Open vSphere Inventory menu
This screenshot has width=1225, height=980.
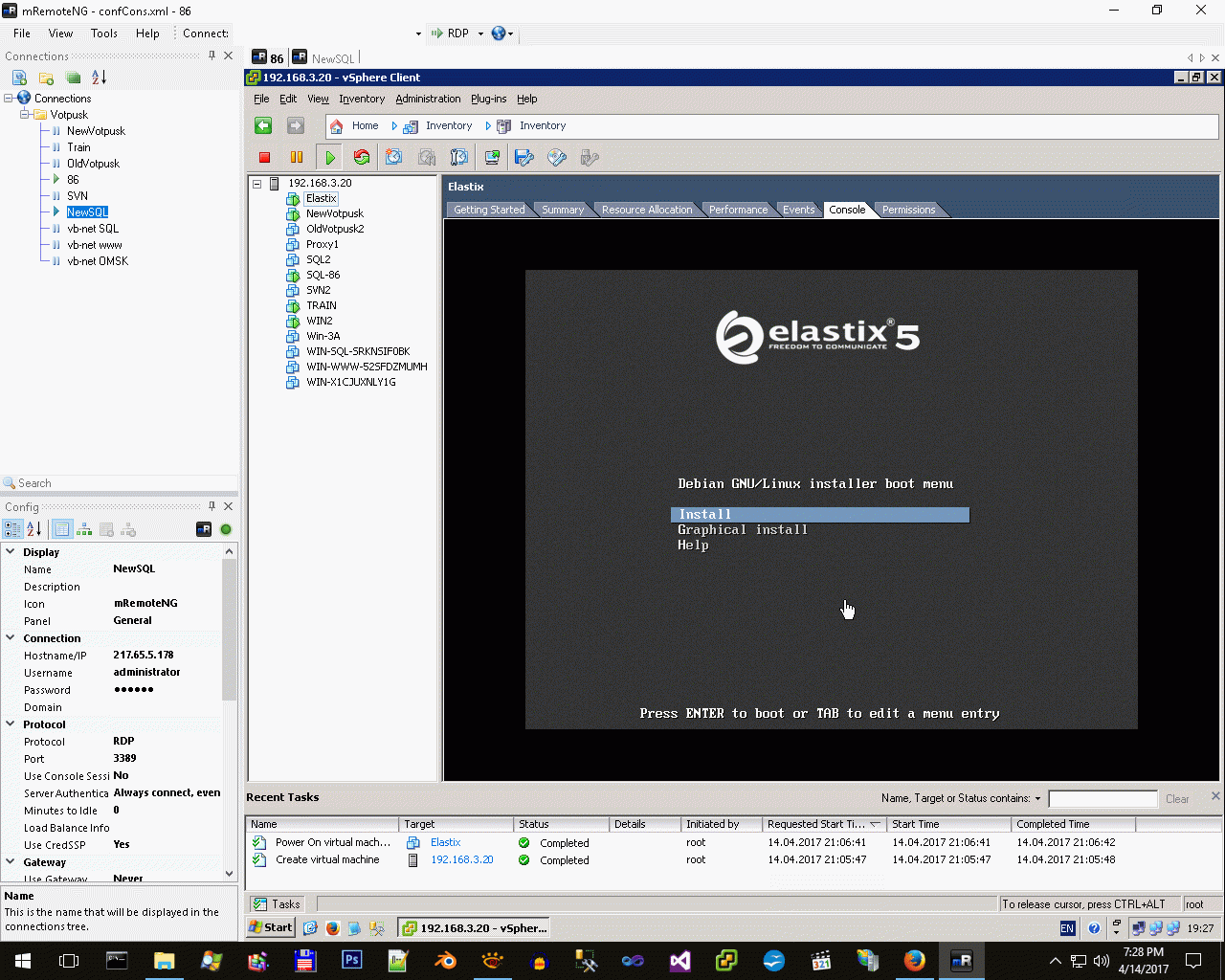coord(362,99)
